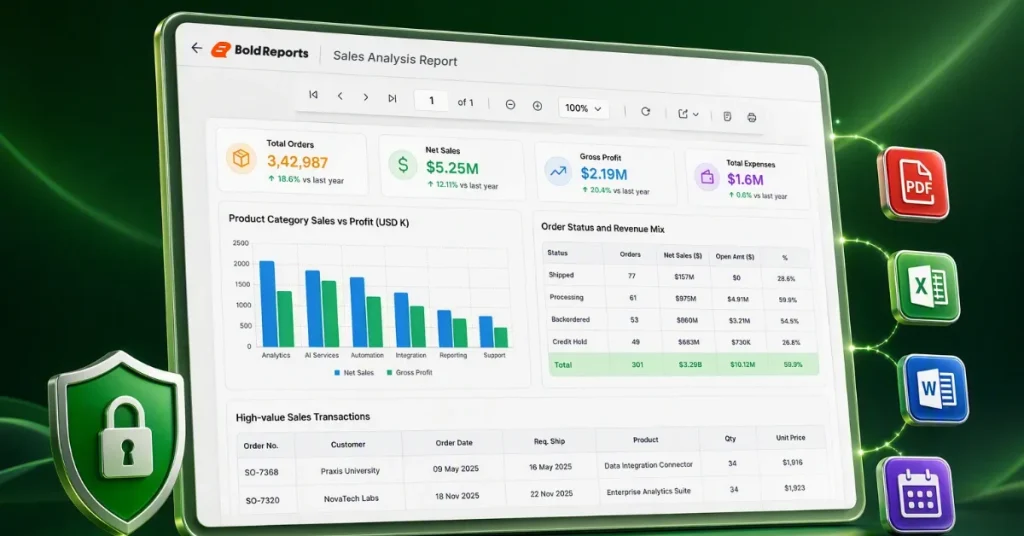Click the Gross Profit chart legend item

409,372
